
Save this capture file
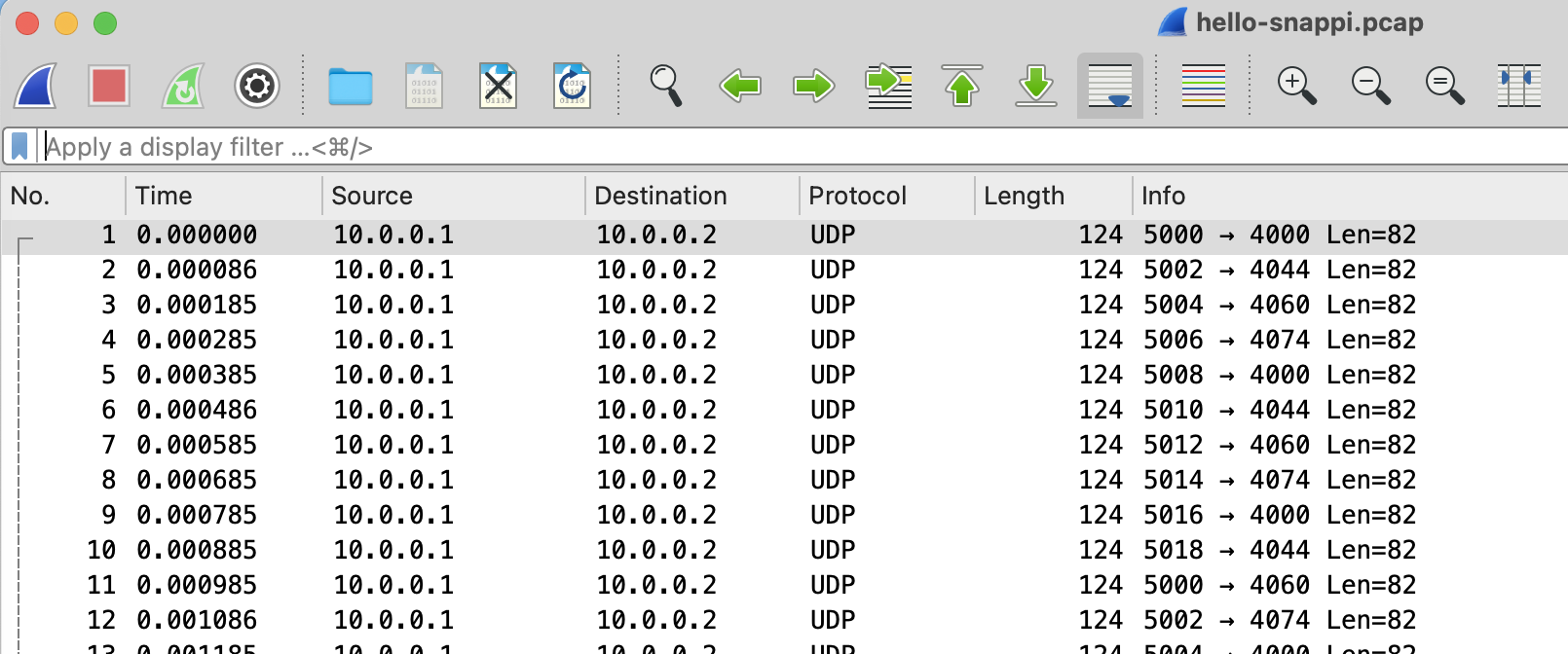click(x=425, y=86)
